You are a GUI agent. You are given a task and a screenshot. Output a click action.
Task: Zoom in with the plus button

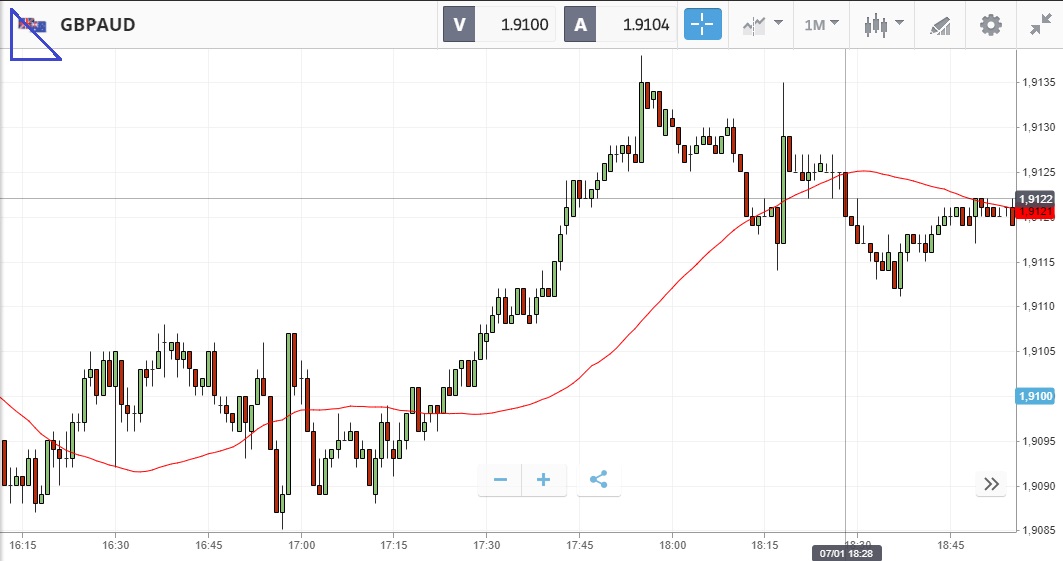[544, 480]
